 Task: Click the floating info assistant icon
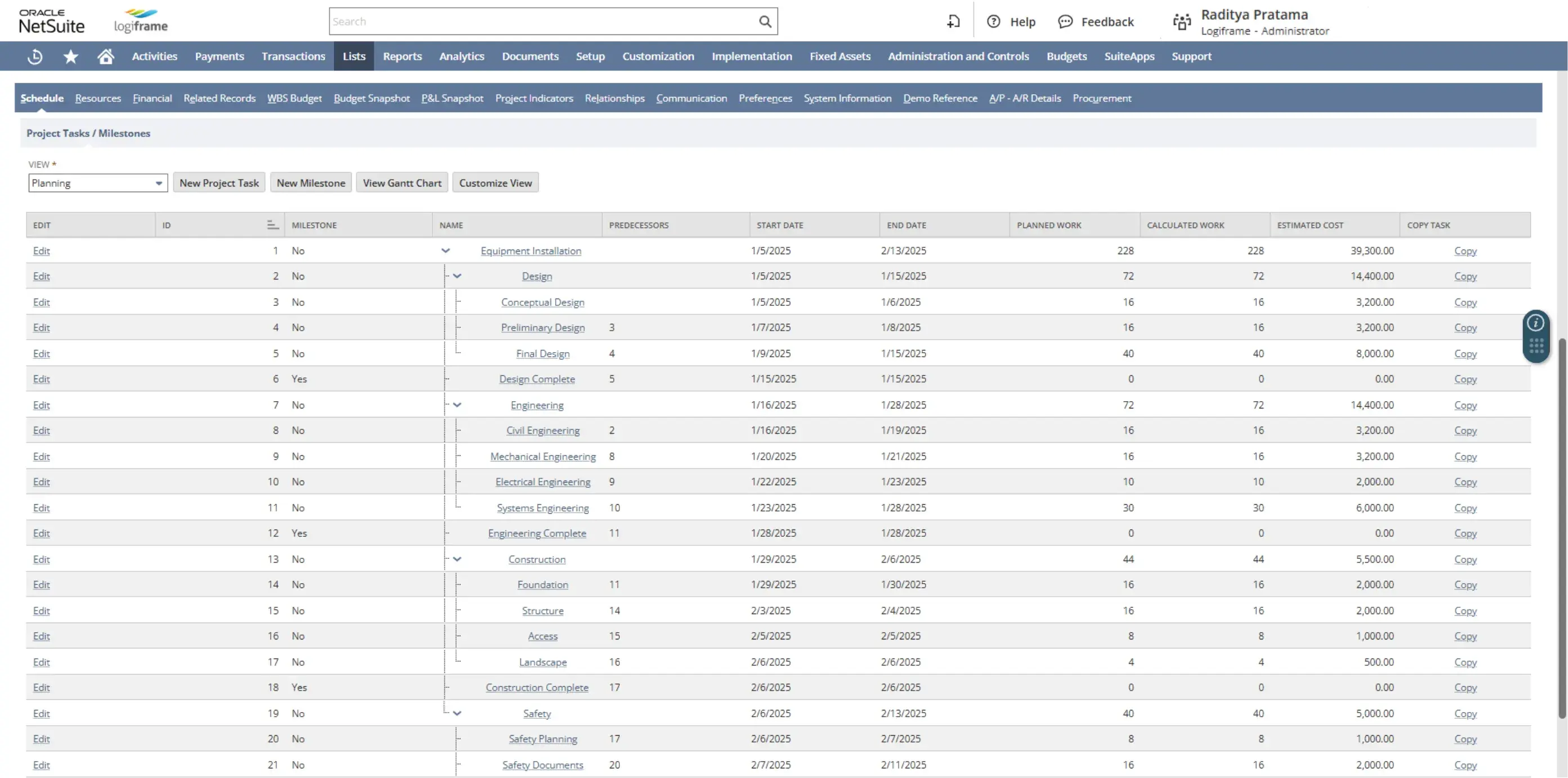point(1536,323)
